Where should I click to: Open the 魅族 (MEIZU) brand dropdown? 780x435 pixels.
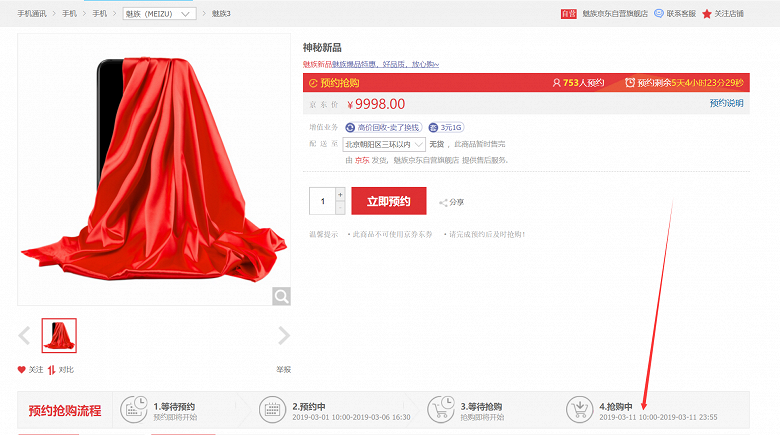(x=159, y=14)
